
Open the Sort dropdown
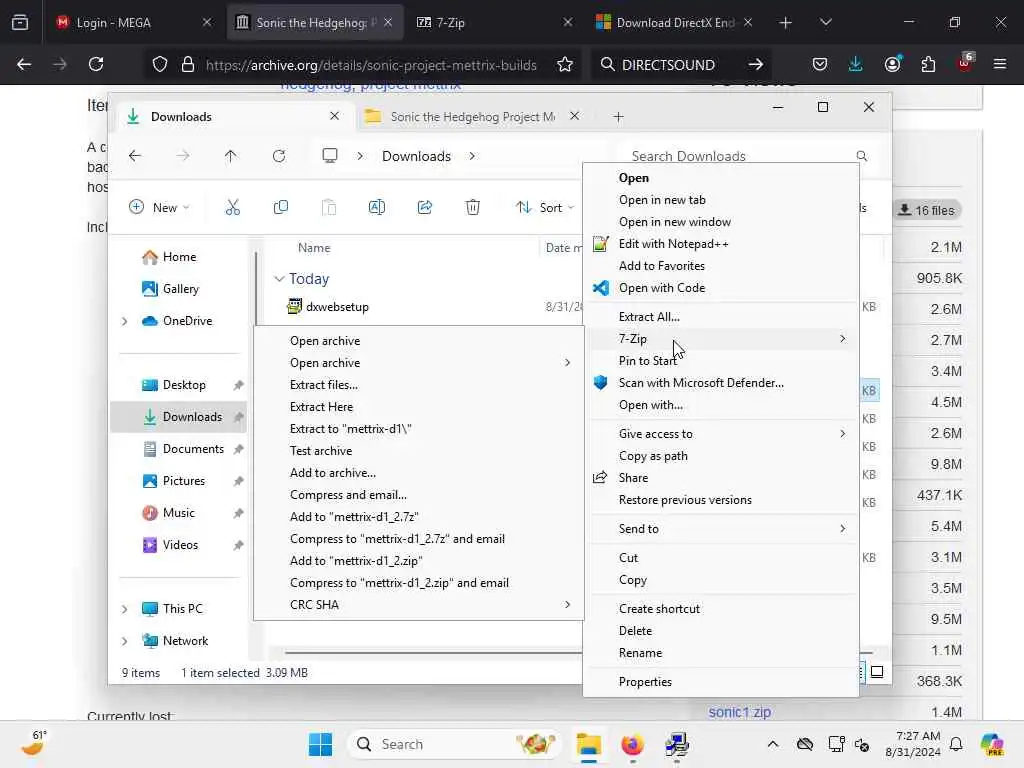(x=545, y=208)
